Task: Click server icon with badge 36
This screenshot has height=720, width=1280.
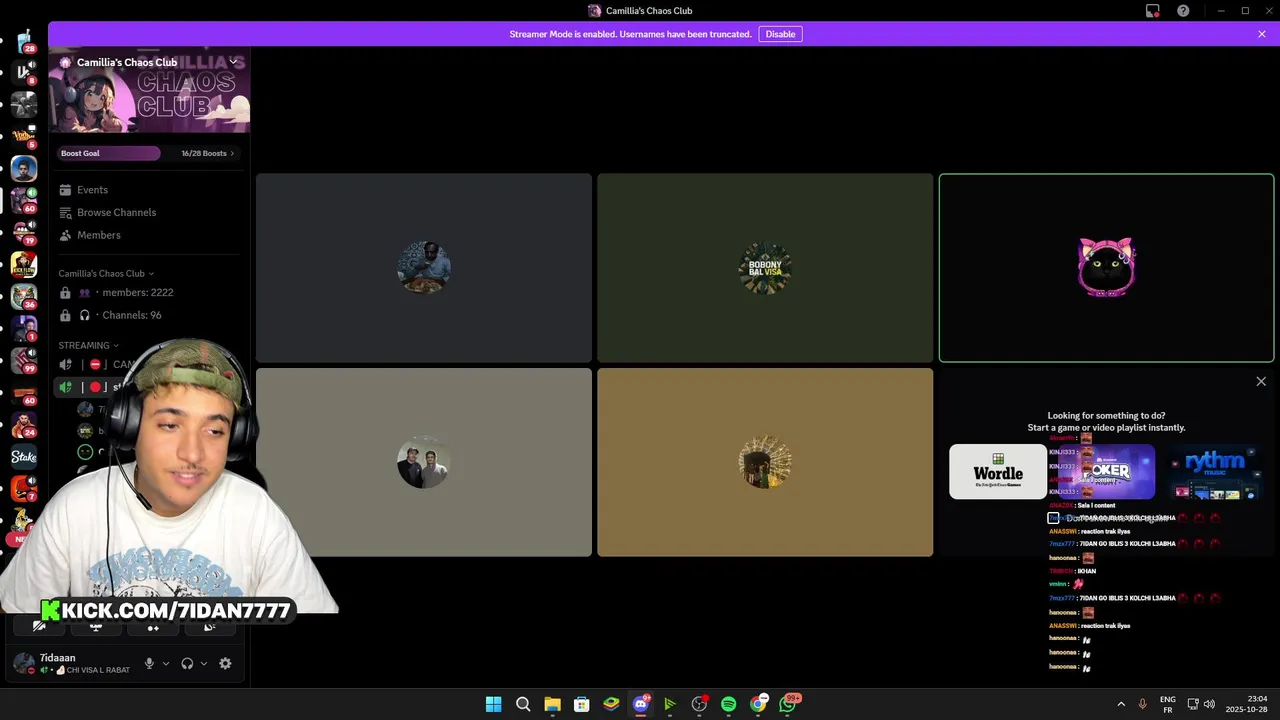Action: 24,297
